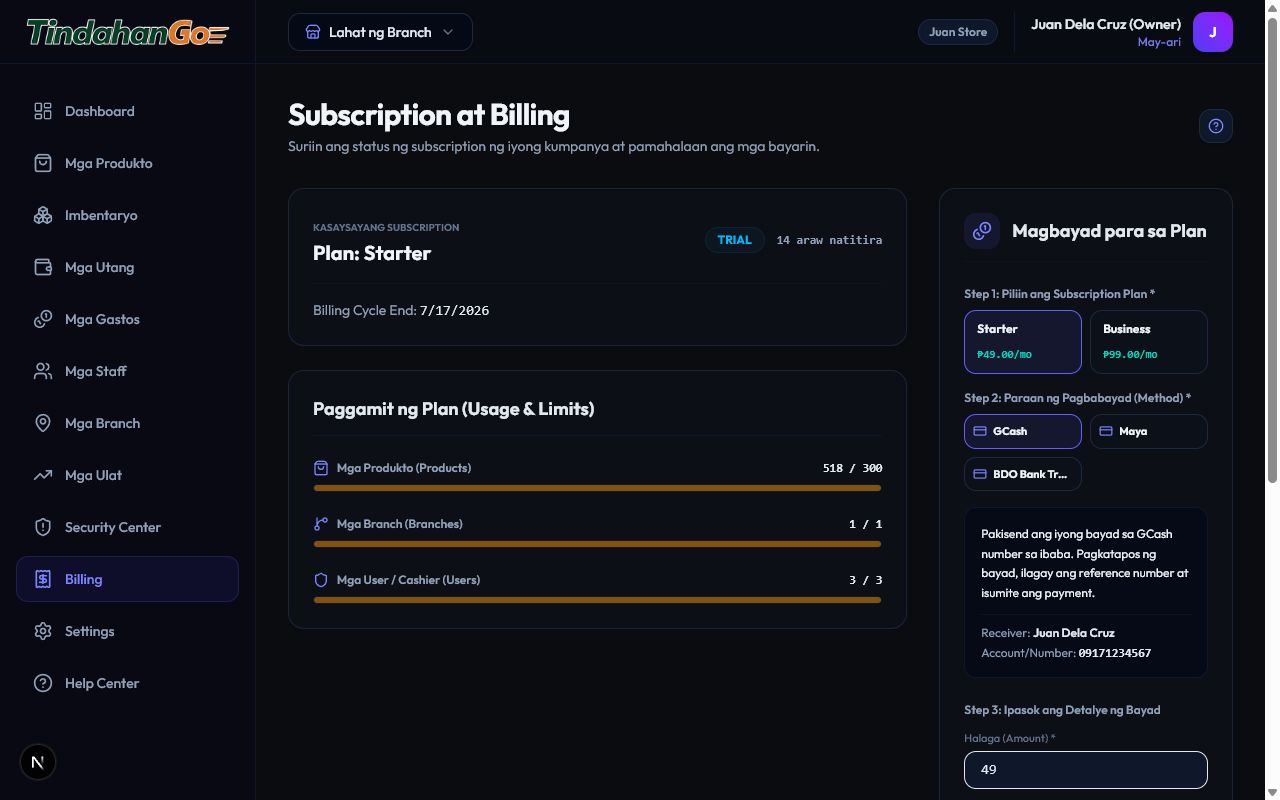Viewport: 1280px width, 800px height.
Task: Select Maya as payment method
Action: pyautogui.click(x=1149, y=432)
